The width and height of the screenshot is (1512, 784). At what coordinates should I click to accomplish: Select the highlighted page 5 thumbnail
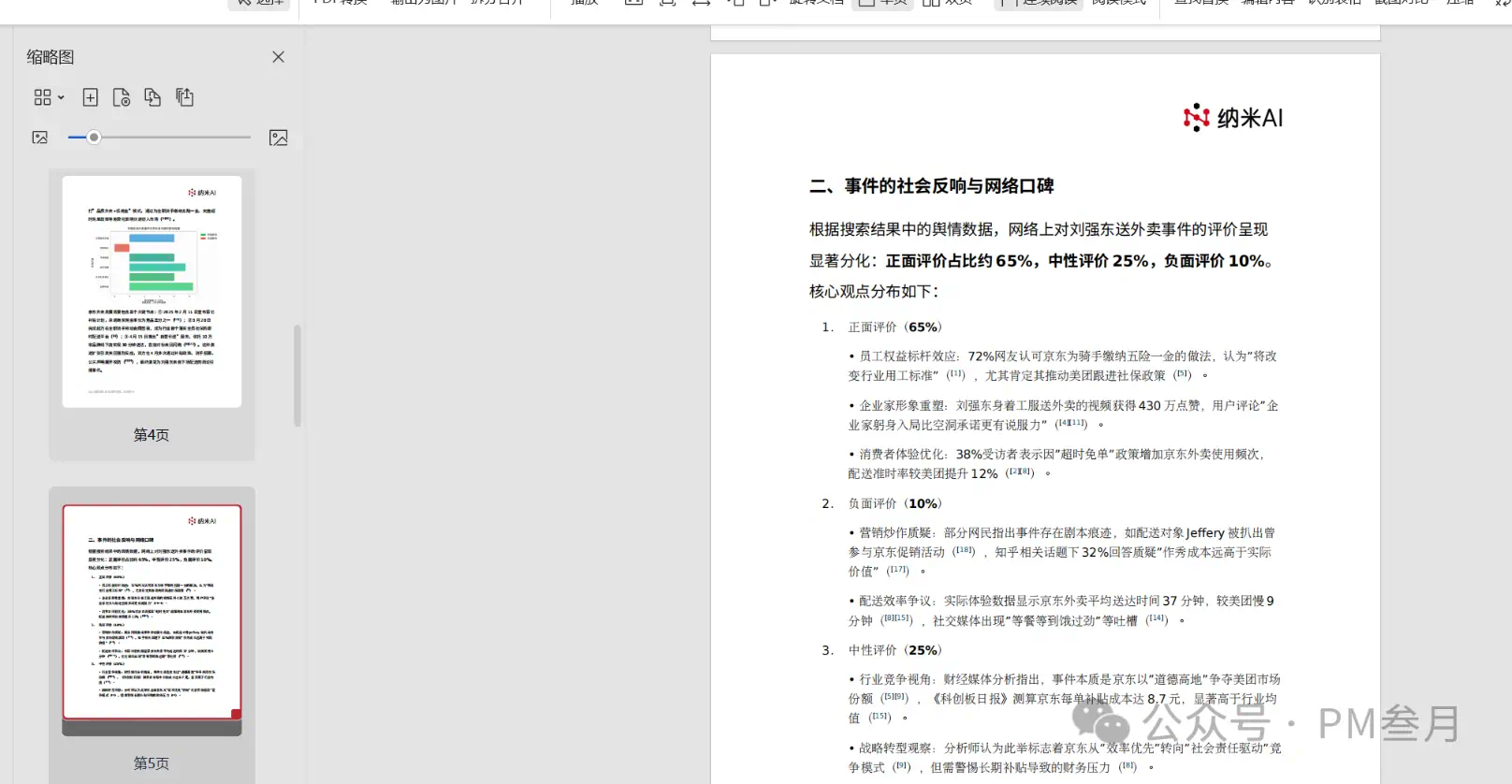pyautogui.click(x=152, y=613)
